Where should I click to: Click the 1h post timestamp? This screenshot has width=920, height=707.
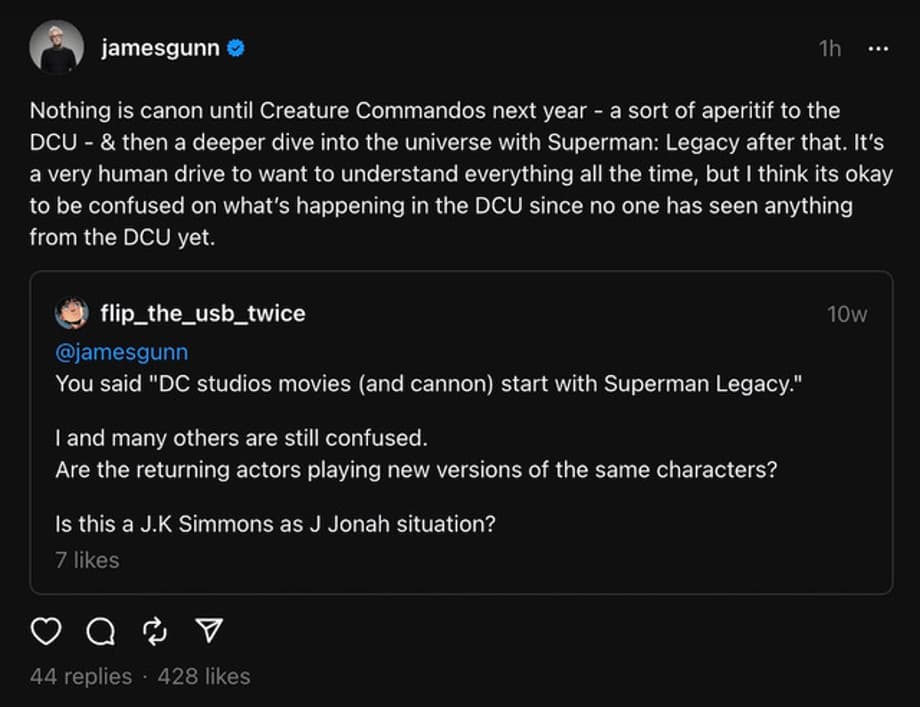[830, 49]
